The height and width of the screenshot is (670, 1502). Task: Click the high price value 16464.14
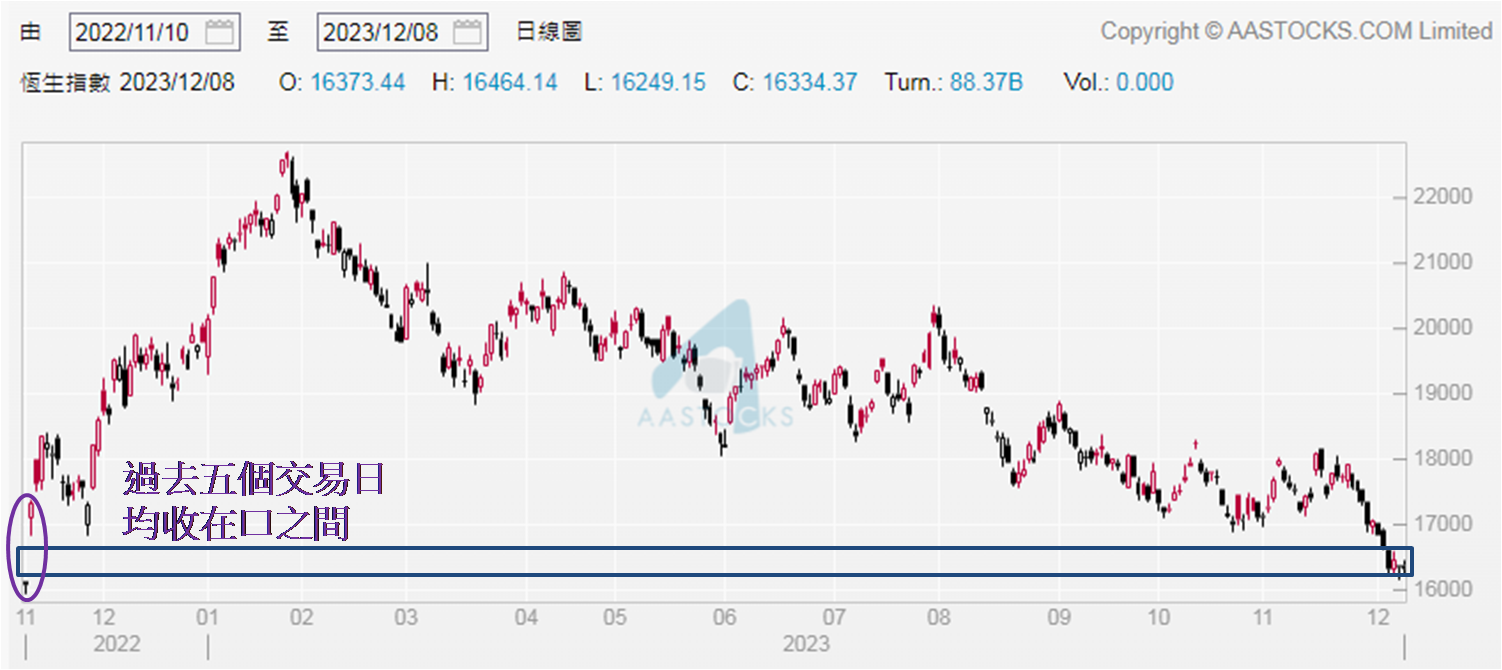click(x=509, y=83)
